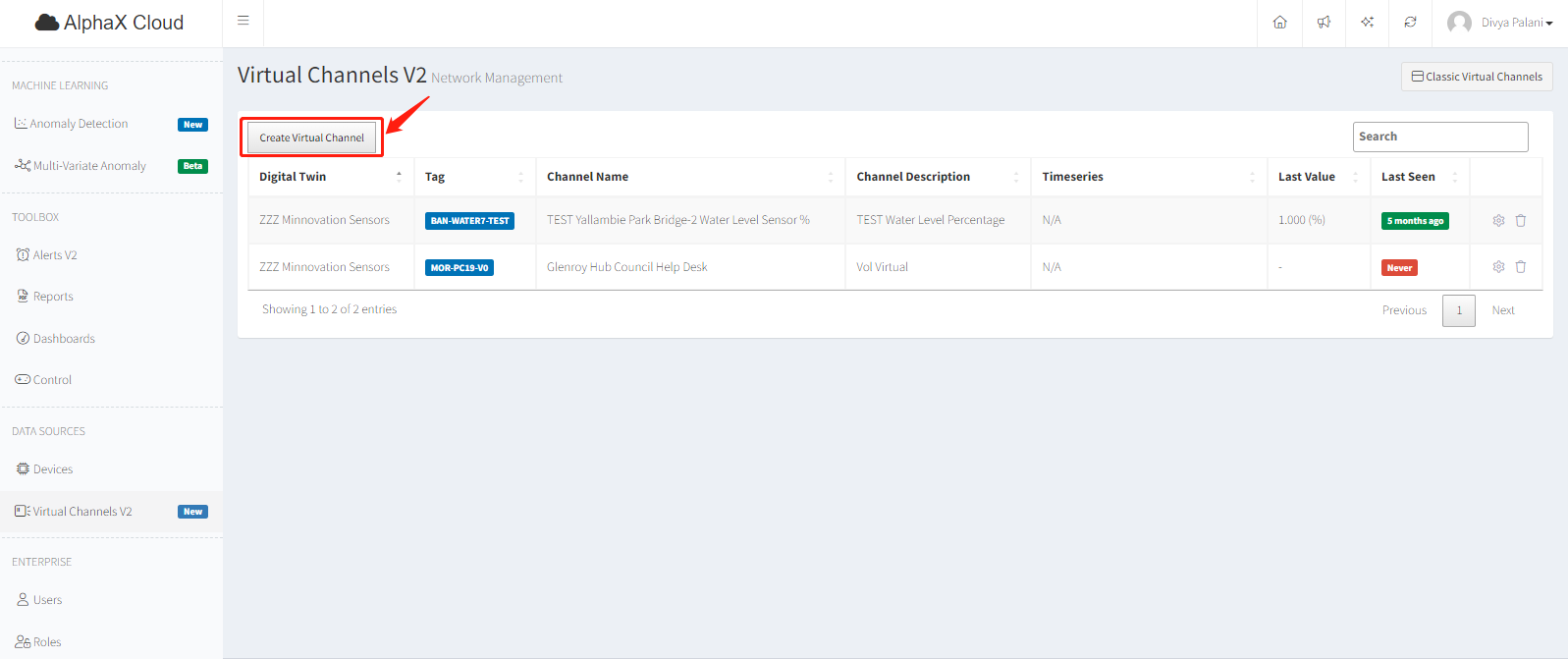Delete the MOR-PC19-V0 channel via trash icon
Image resolution: width=1568 pixels, height=659 pixels.
pos(1521,267)
